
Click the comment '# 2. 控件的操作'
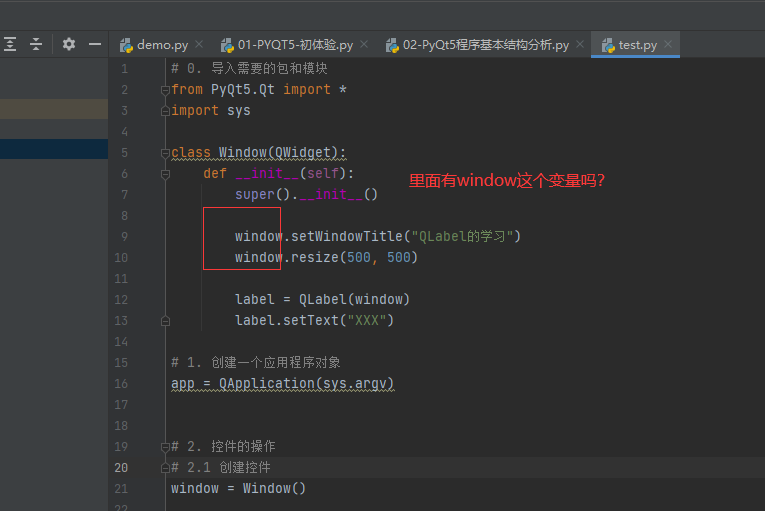click(223, 447)
